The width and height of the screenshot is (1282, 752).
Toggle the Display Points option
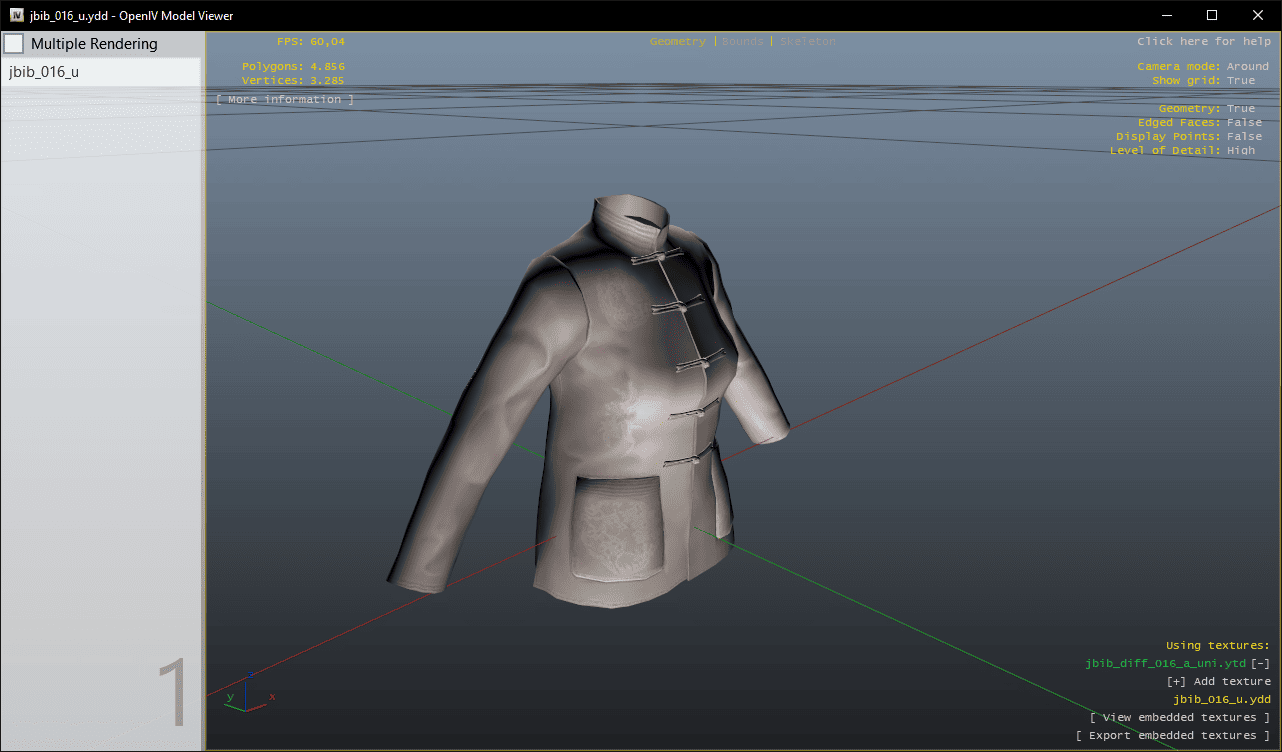pyautogui.click(x=1244, y=137)
